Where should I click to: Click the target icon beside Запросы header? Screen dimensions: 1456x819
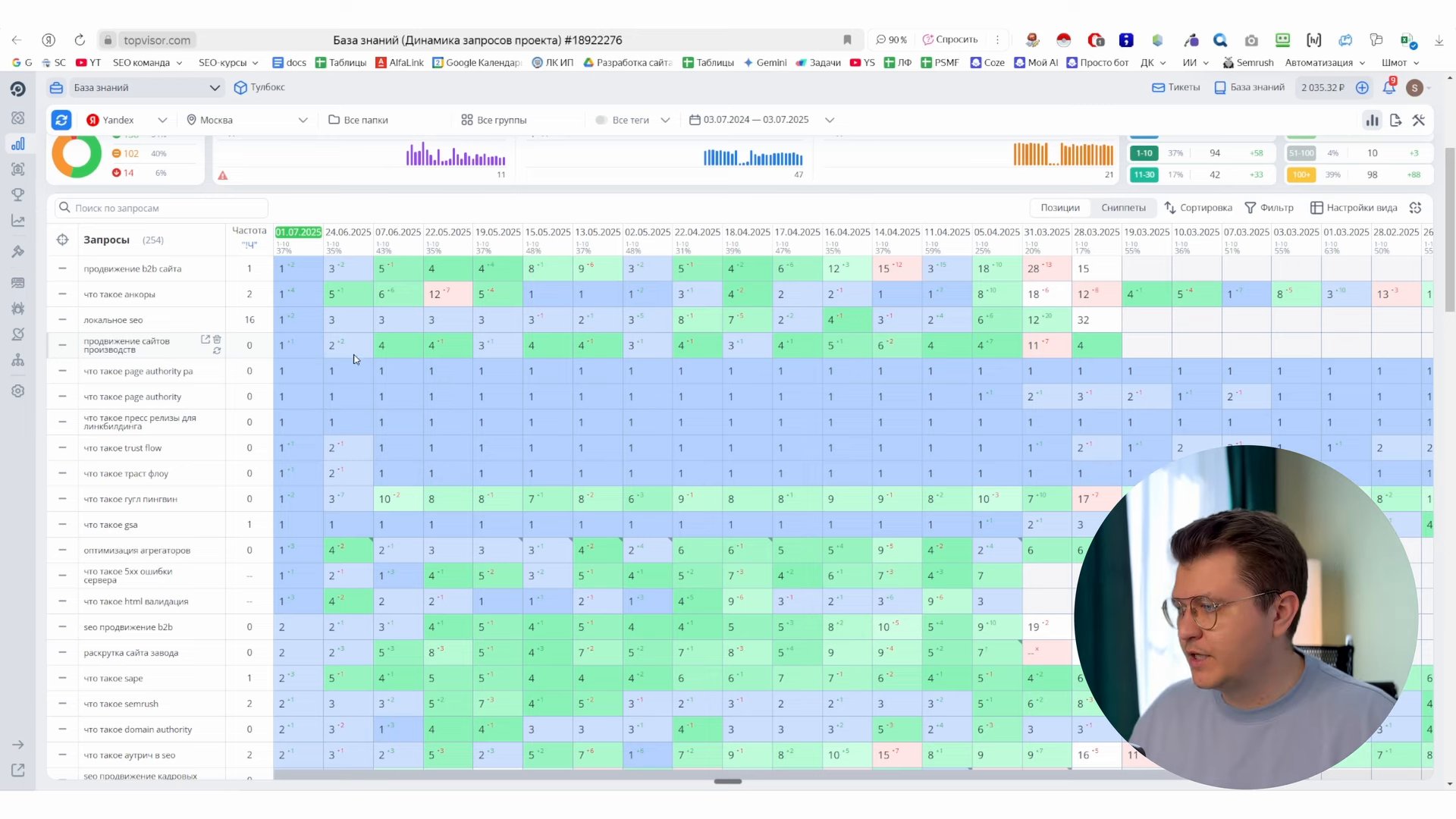[x=62, y=240]
